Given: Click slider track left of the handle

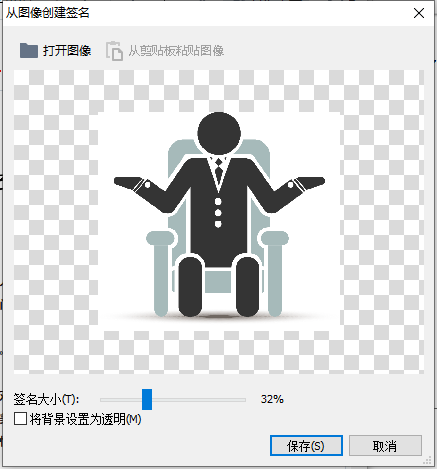Looking at the screenshot, I should (121, 399).
